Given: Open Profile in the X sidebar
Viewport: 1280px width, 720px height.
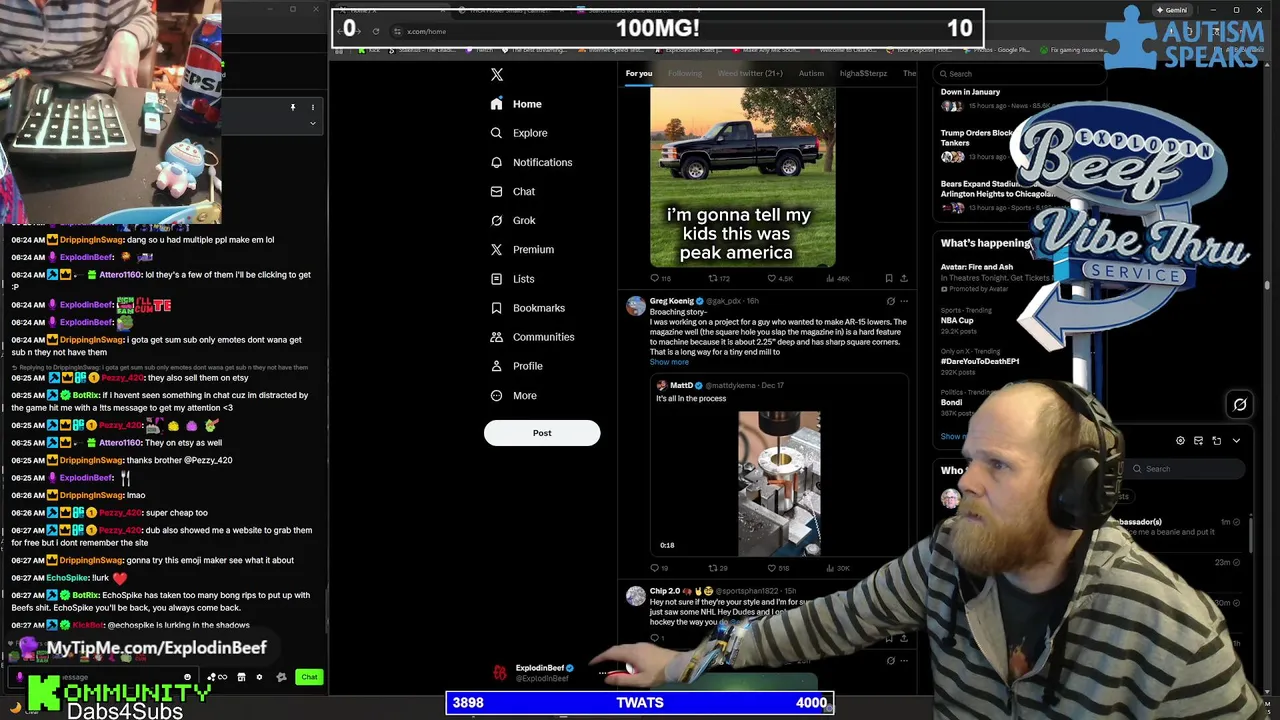Looking at the screenshot, I should pos(516,366).
